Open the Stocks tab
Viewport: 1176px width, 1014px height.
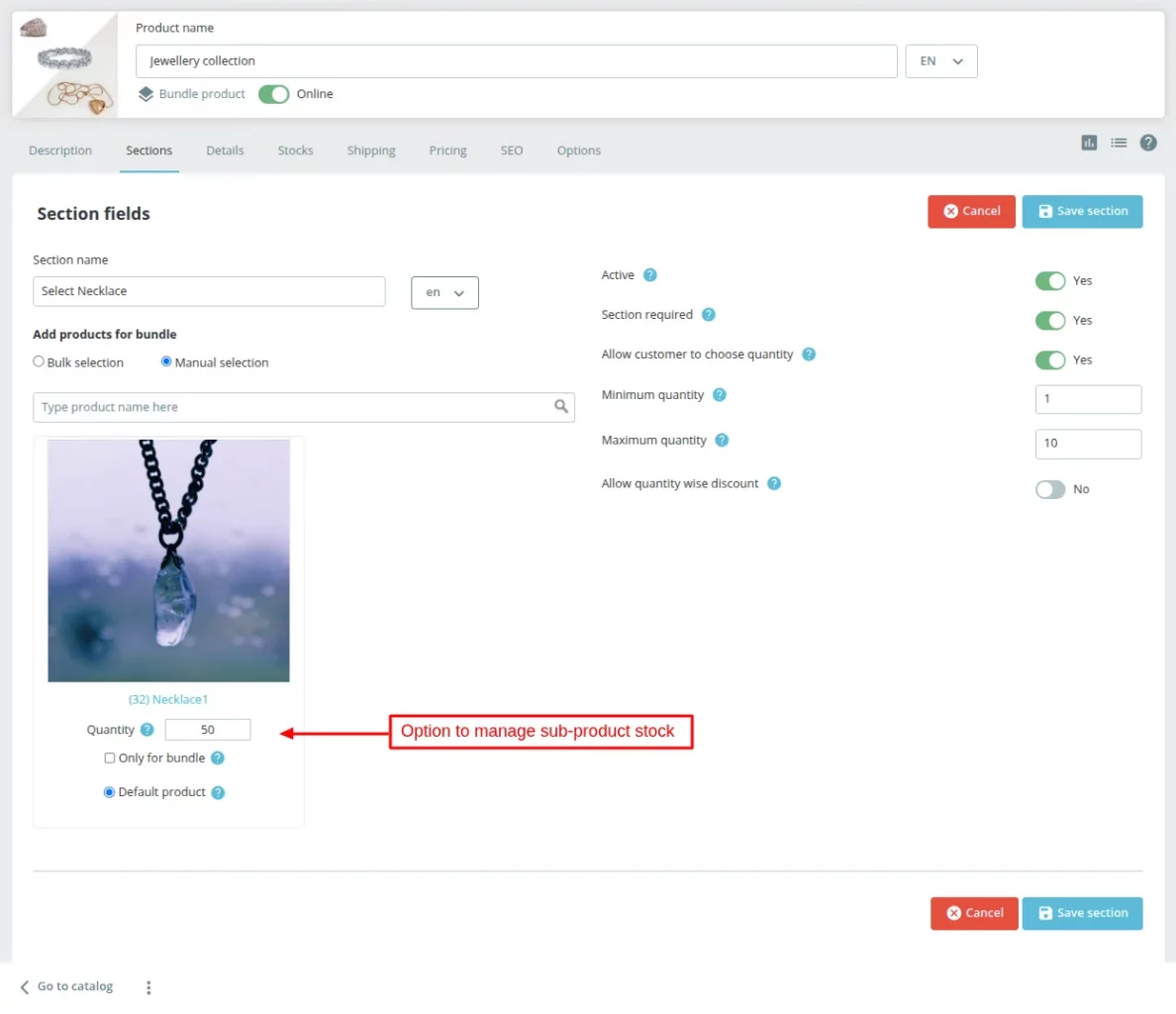click(x=295, y=150)
